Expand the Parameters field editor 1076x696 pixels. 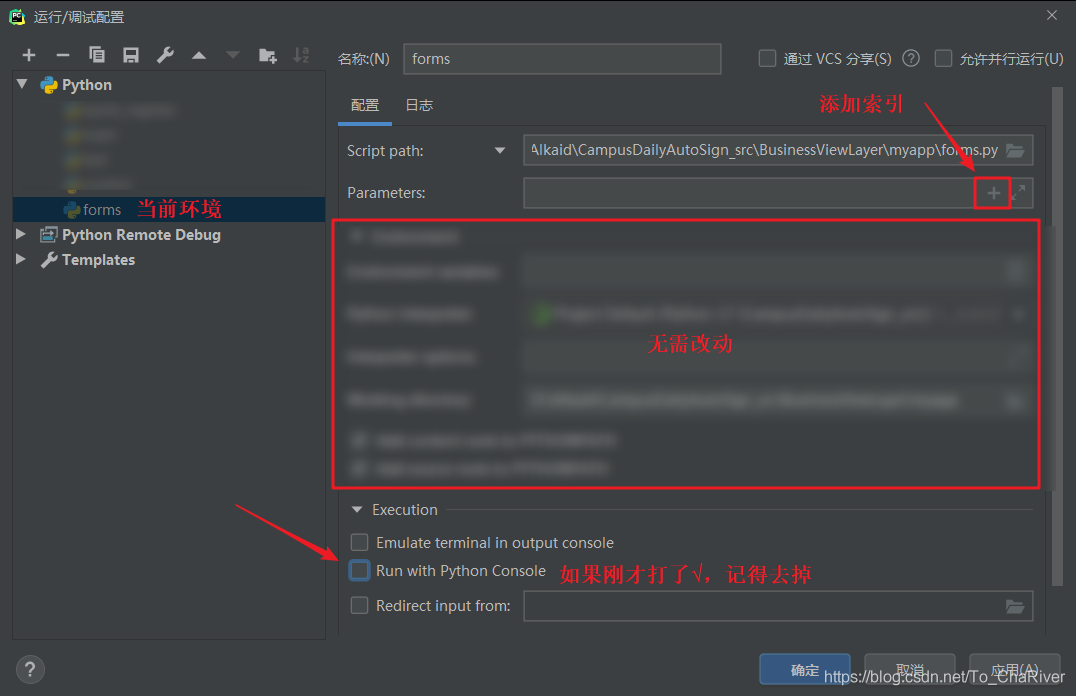[1018, 193]
